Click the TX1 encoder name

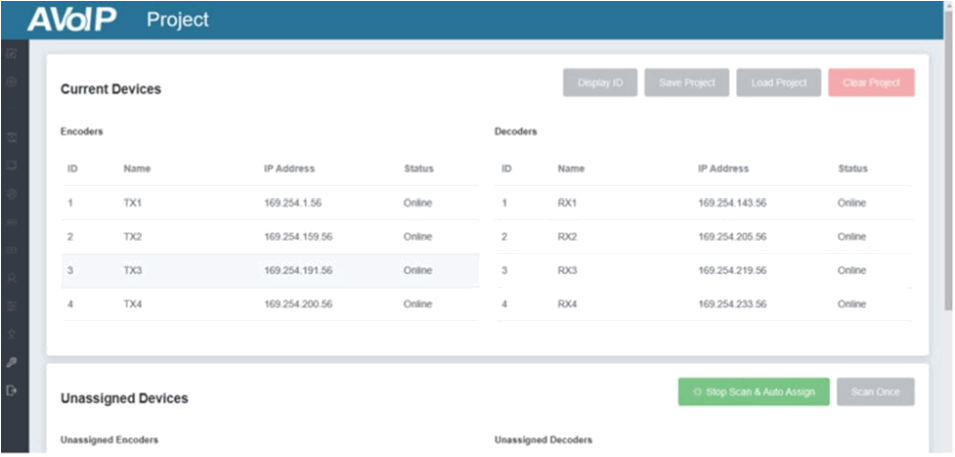(132, 203)
